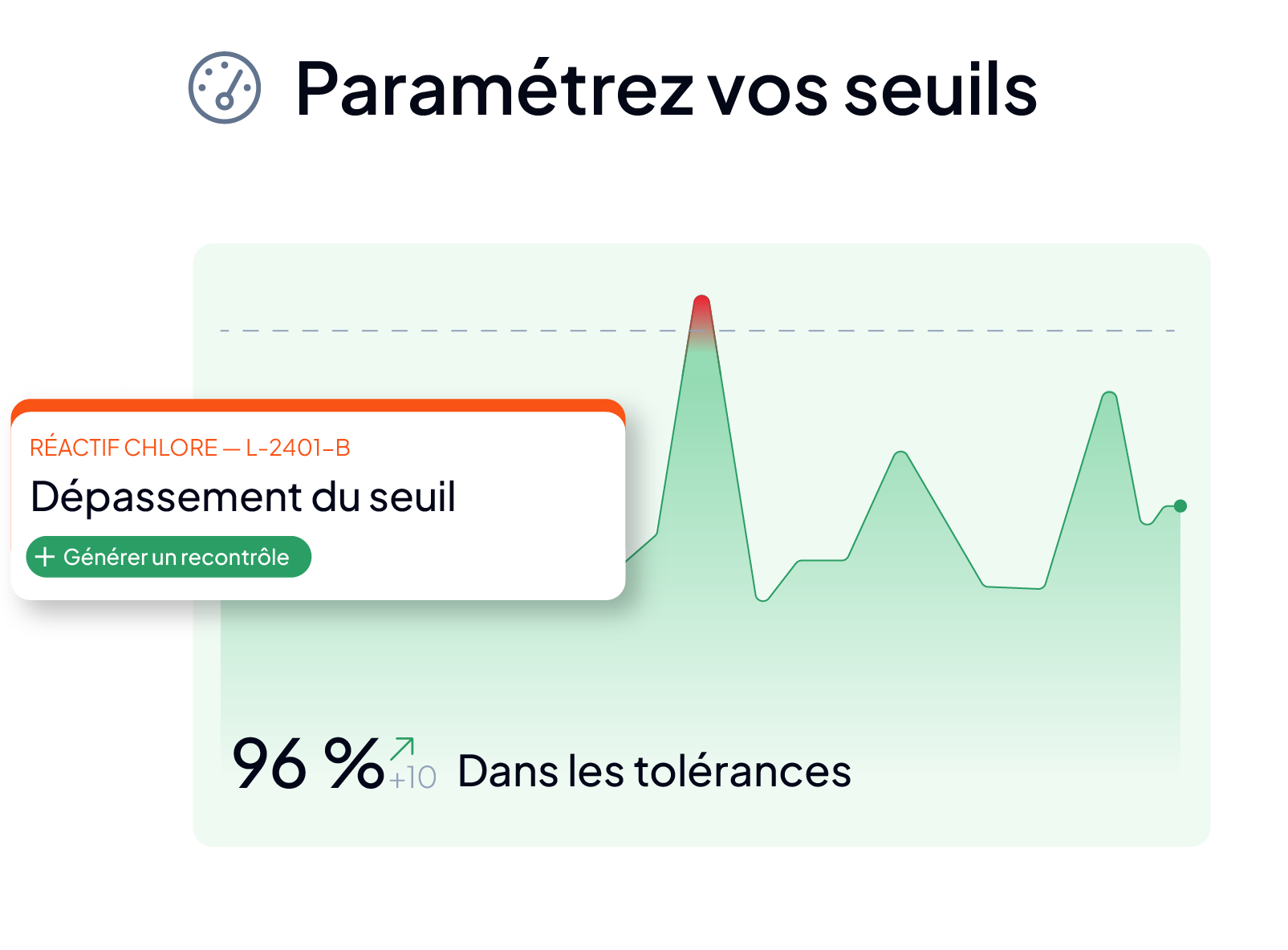Click the plus icon in green button
This screenshot has width=1288, height=950.
46,557
